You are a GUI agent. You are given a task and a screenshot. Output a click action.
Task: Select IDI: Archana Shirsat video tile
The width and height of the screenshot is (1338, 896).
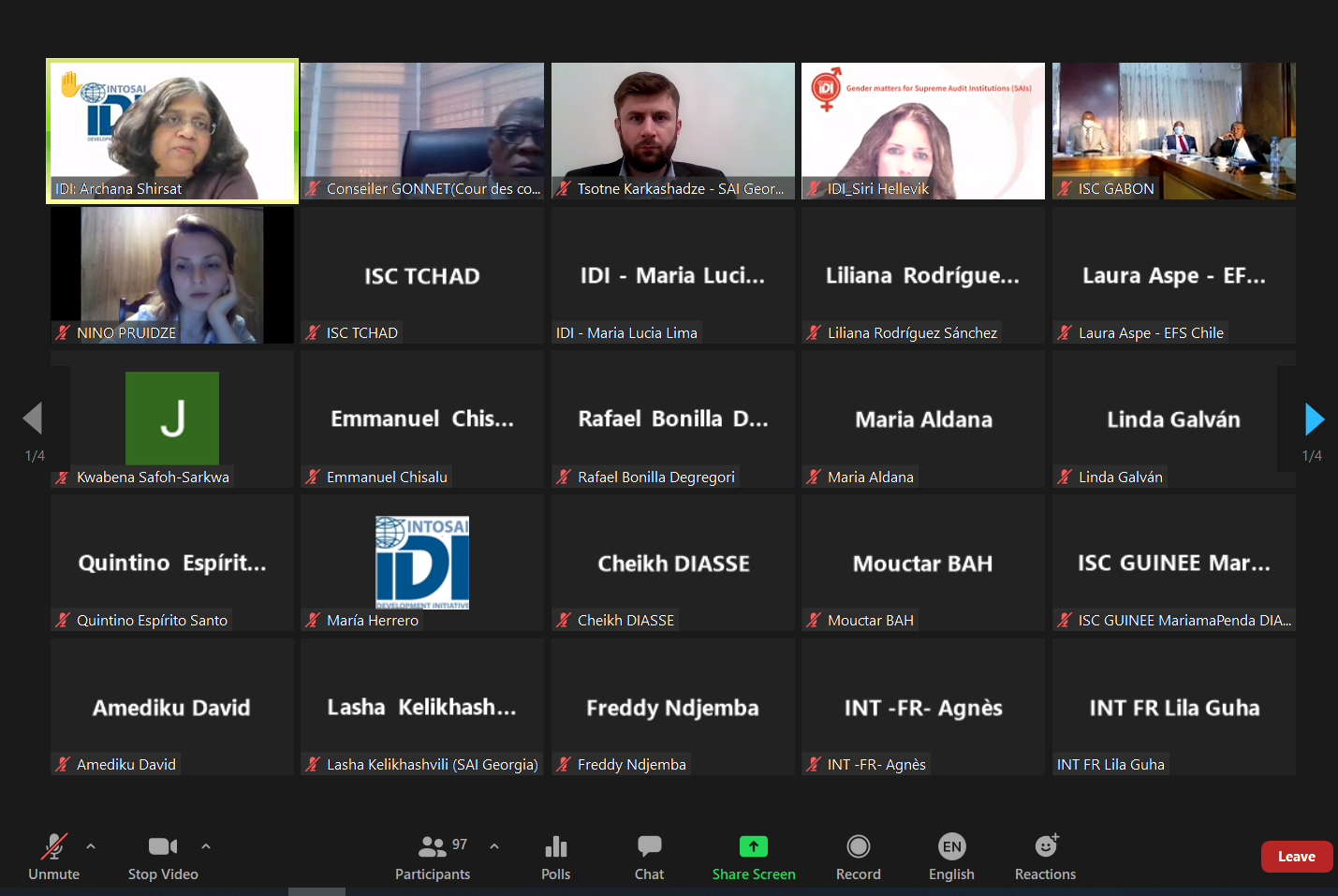tap(172, 131)
